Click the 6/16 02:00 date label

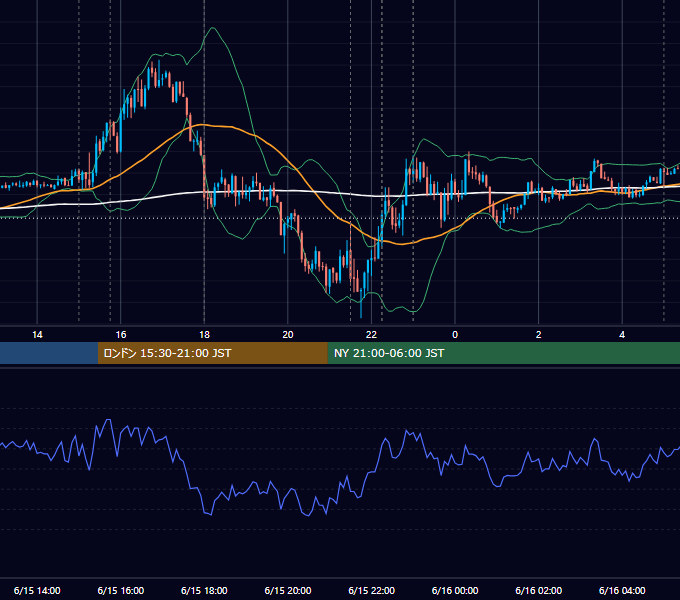tap(538, 590)
